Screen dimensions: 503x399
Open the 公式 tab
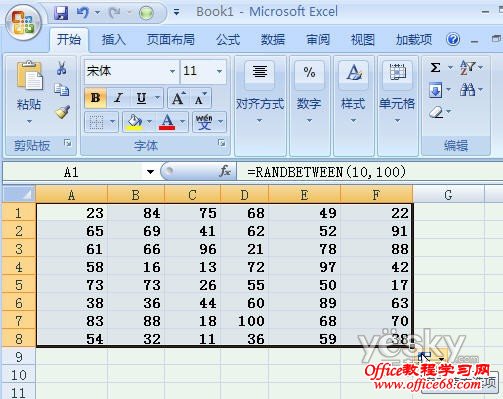(x=228, y=40)
